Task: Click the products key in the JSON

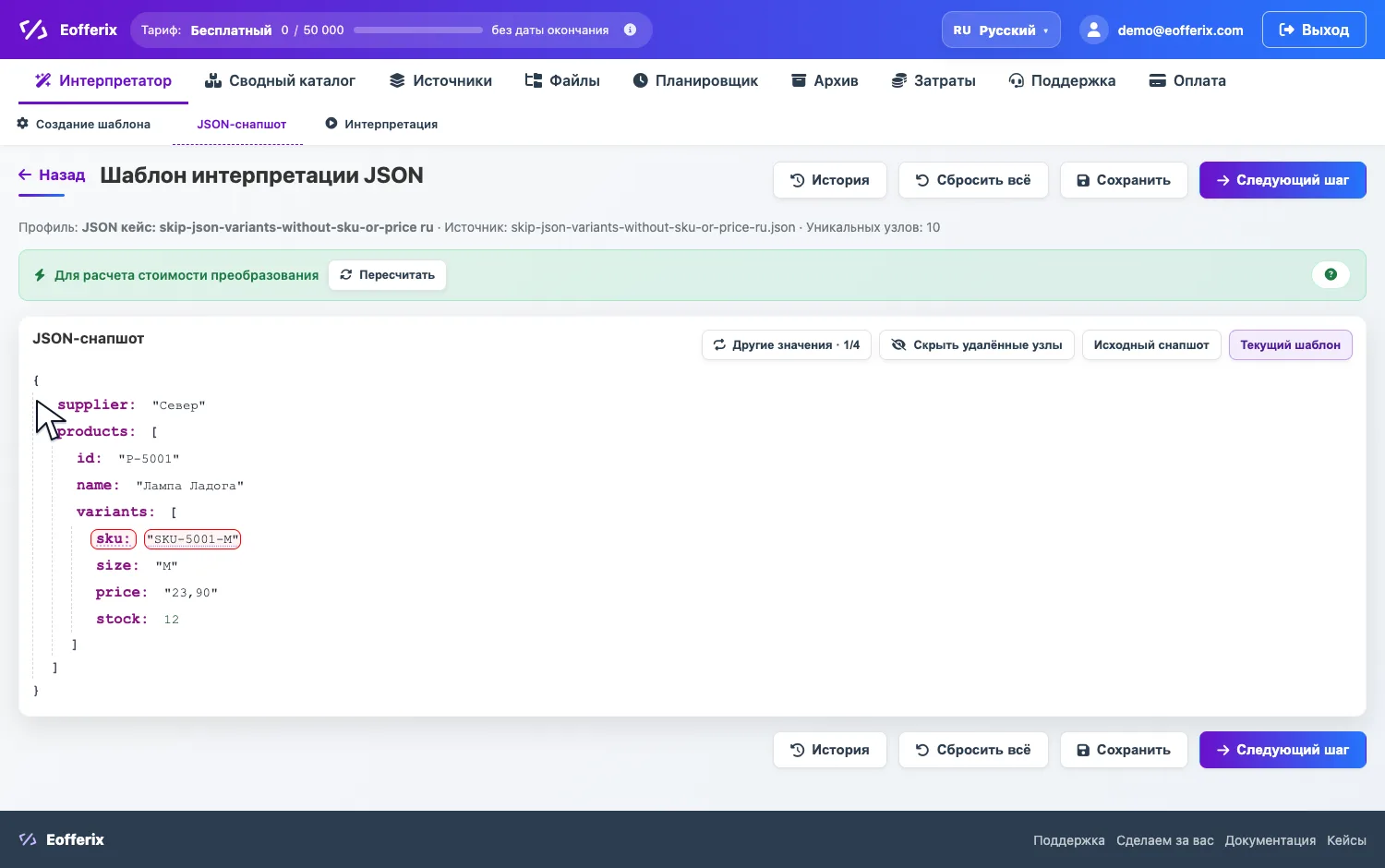Action: [96, 431]
